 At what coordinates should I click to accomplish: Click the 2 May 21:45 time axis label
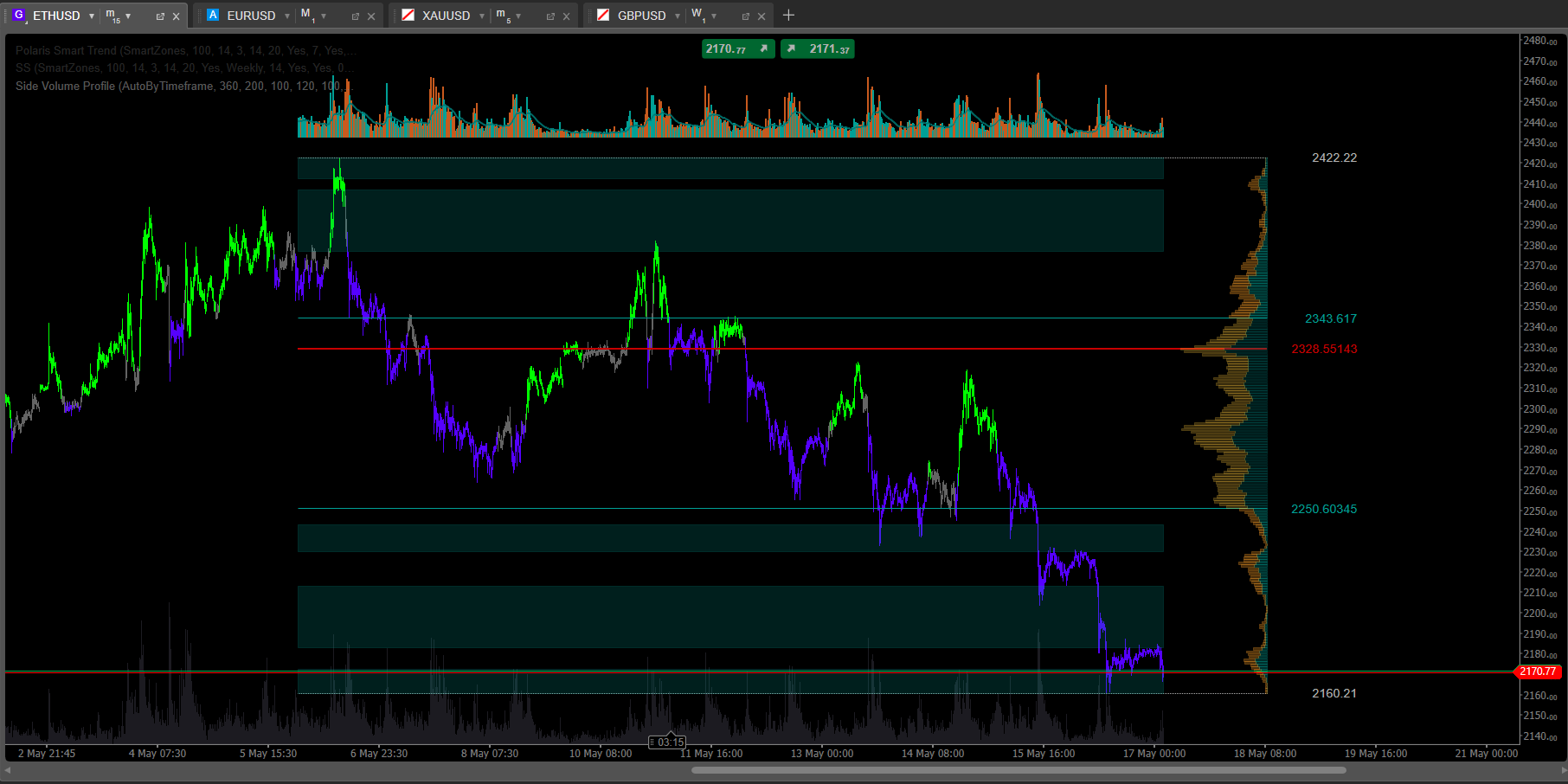click(x=47, y=754)
